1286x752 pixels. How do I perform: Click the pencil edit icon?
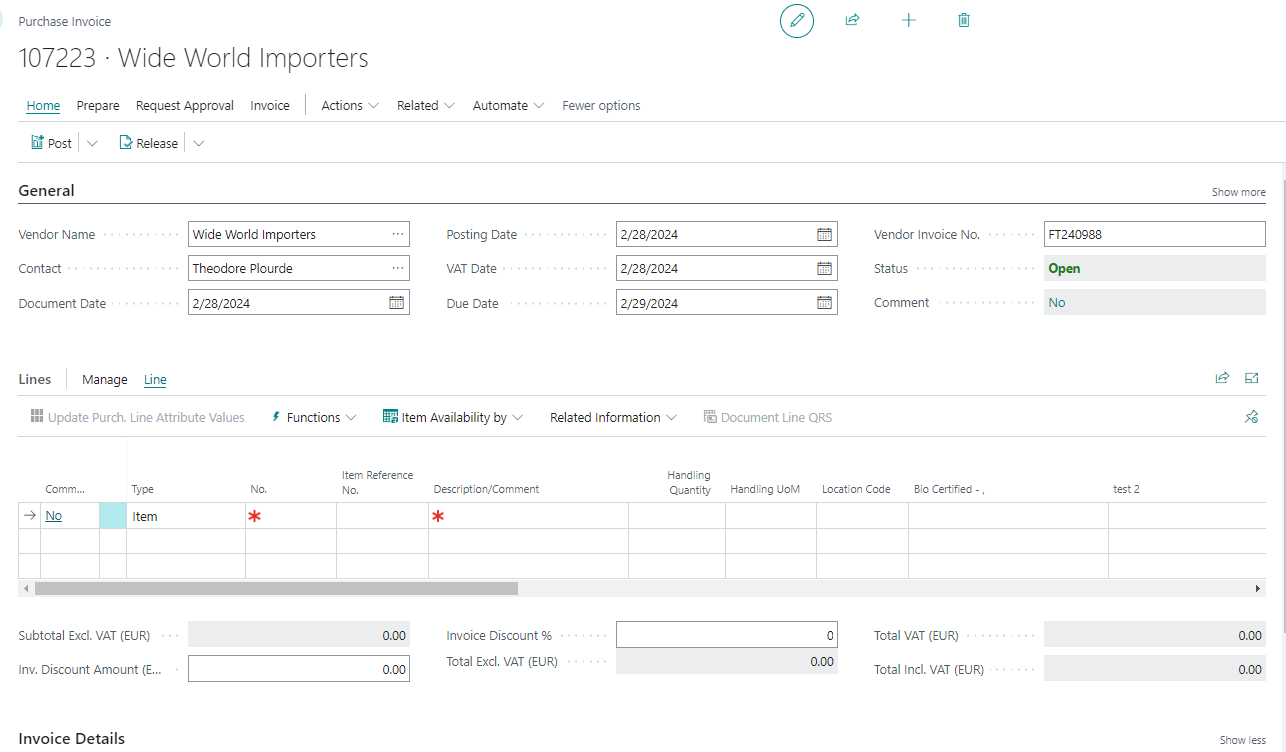point(797,21)
